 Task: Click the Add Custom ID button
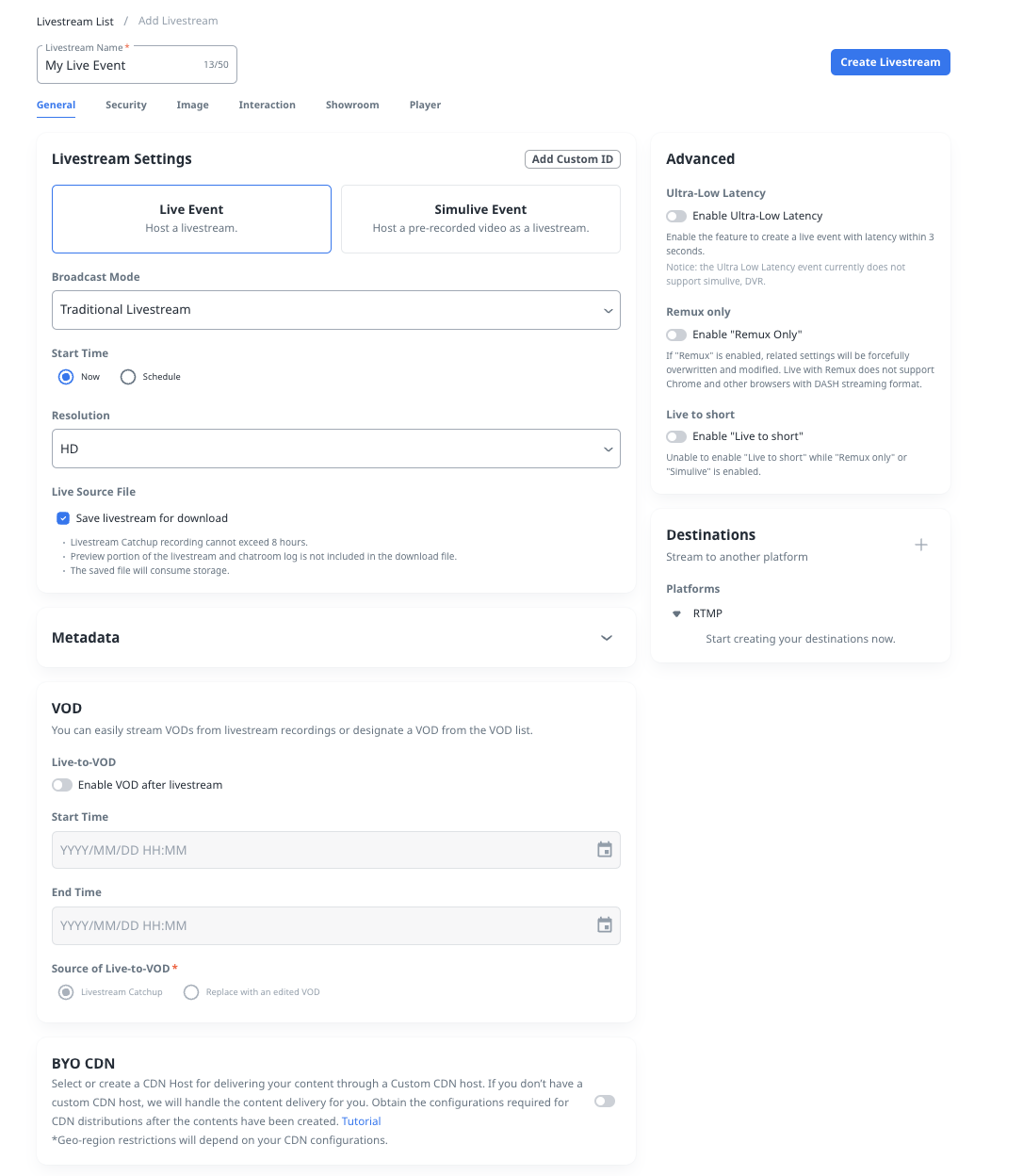point(572,159)
